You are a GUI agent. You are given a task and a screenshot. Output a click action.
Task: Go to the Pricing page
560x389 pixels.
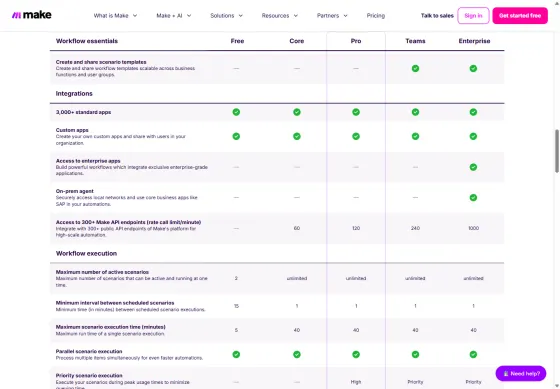point(376,16)
